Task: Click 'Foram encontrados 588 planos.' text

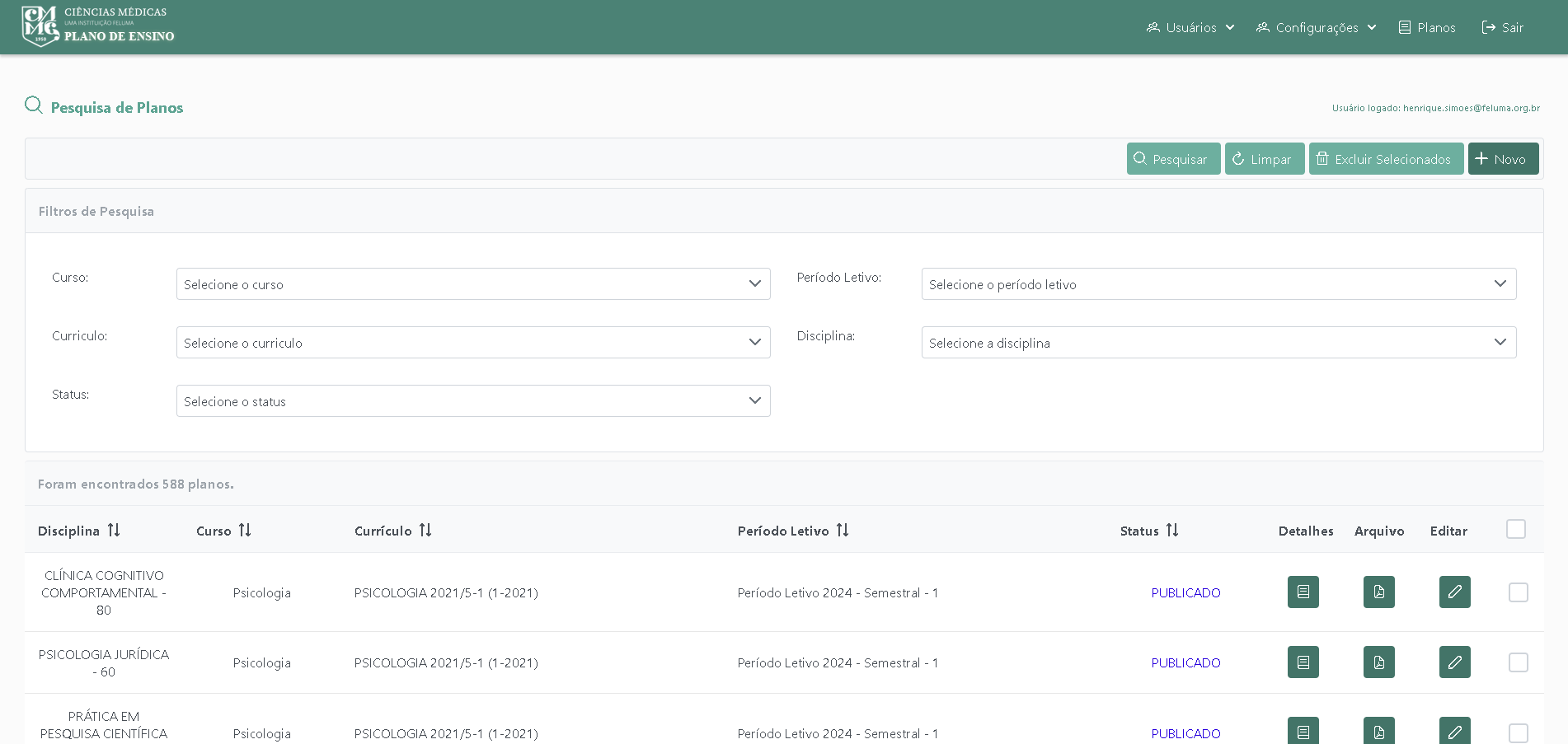Action: (136, 484)
